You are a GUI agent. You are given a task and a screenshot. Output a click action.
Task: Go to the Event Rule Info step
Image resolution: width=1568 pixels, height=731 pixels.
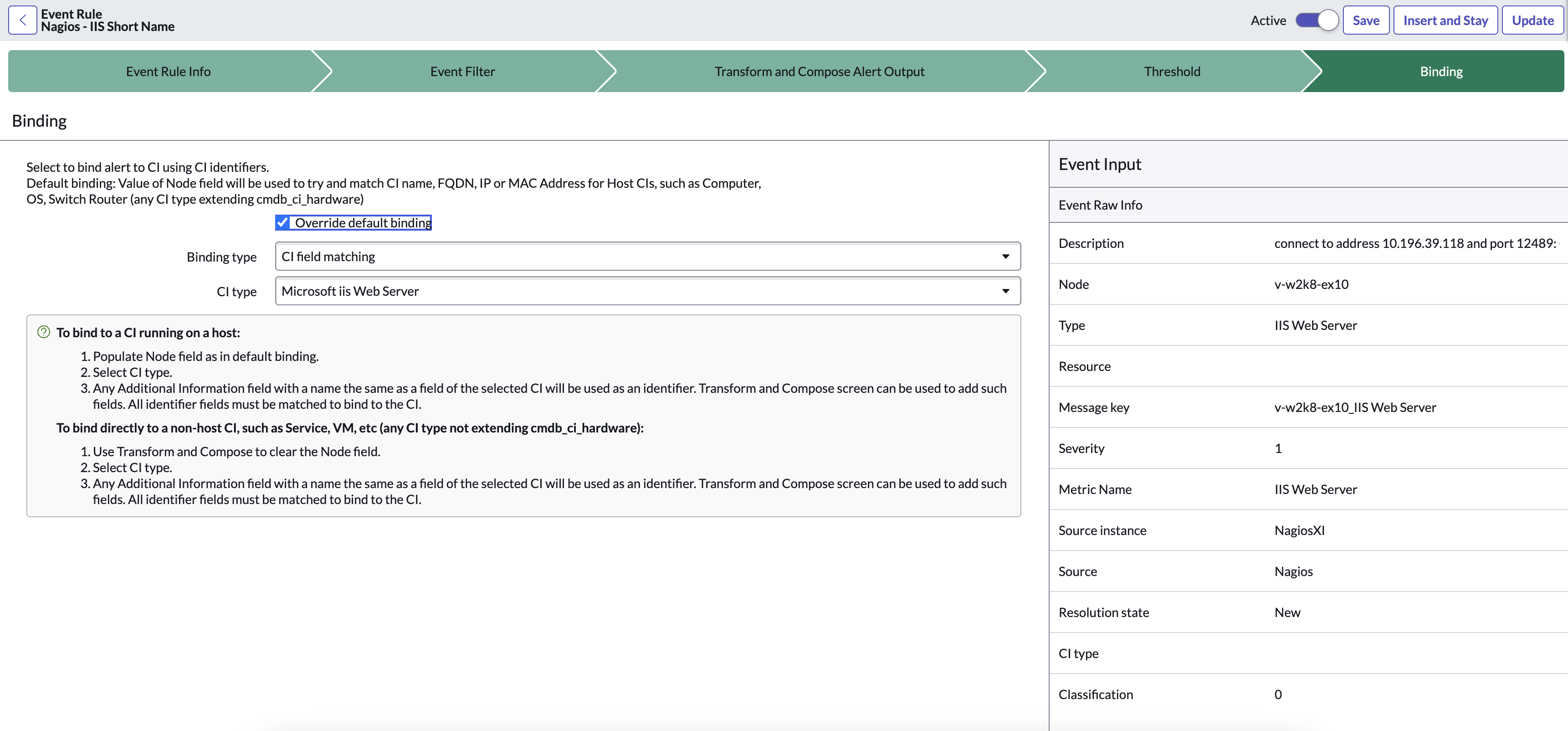[168, 71]
